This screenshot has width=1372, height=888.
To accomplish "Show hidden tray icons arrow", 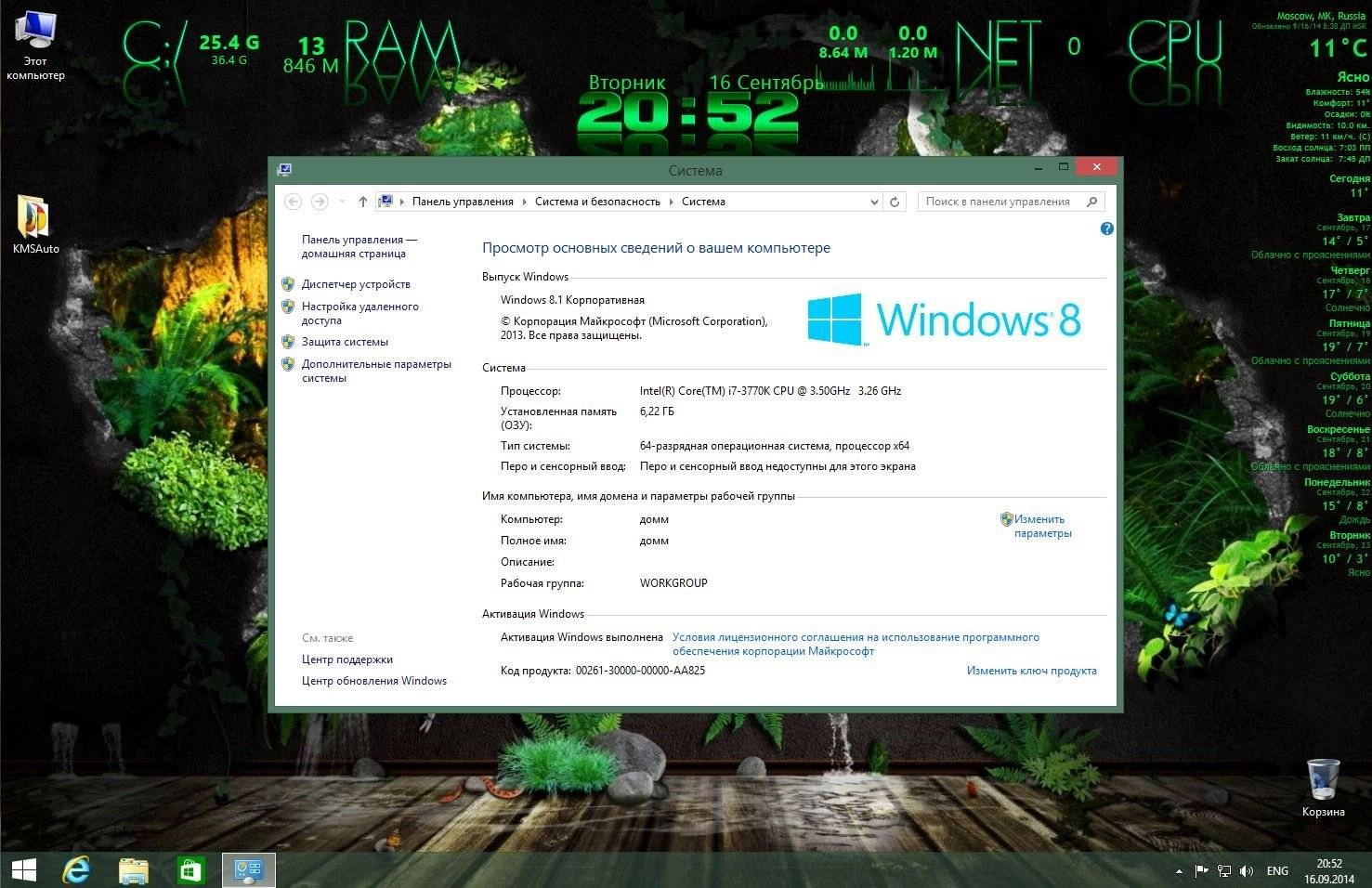I will pyautogui.click(x=1180, y=871).
